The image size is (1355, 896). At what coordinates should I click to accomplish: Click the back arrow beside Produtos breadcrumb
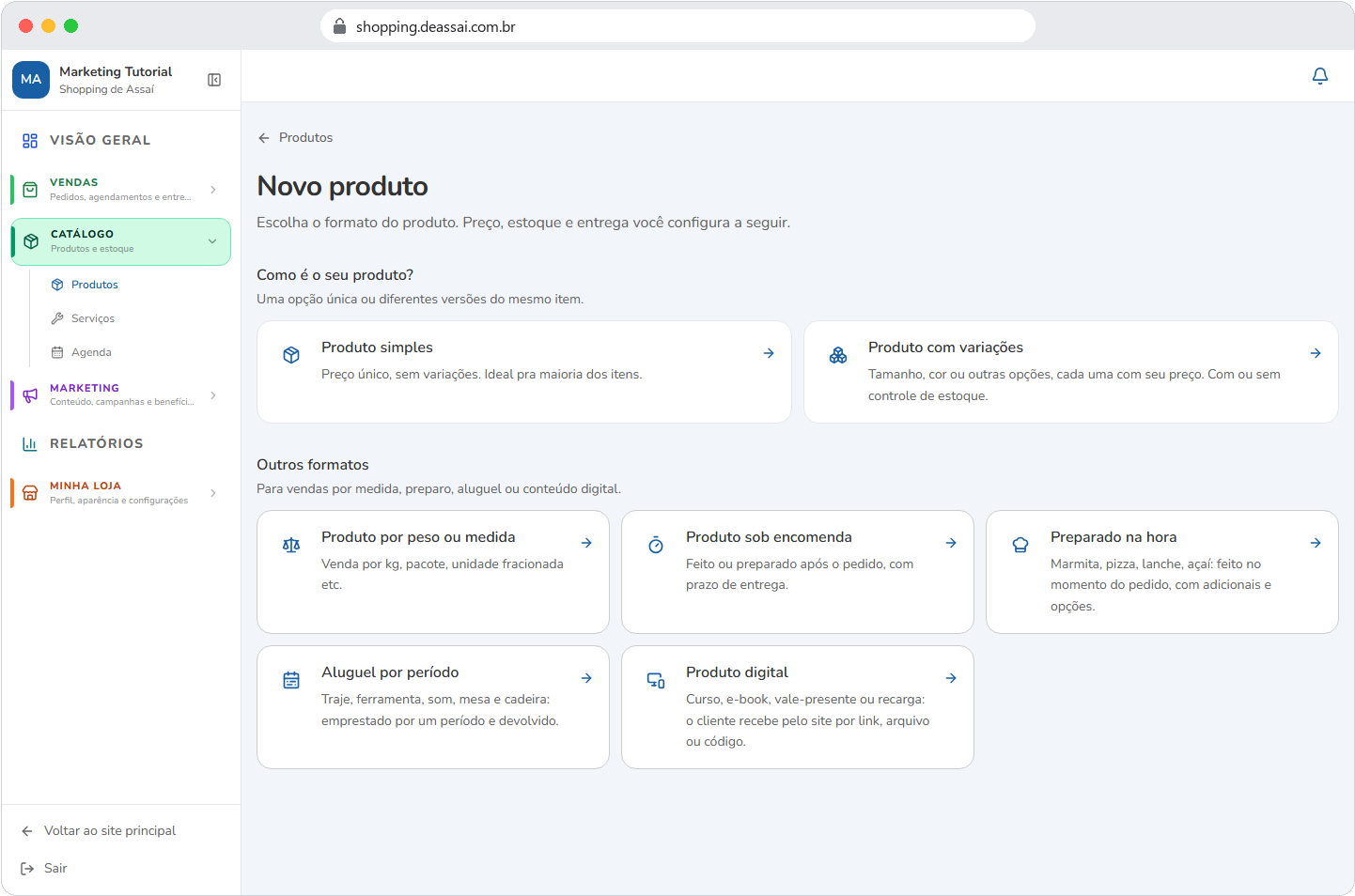264,138
